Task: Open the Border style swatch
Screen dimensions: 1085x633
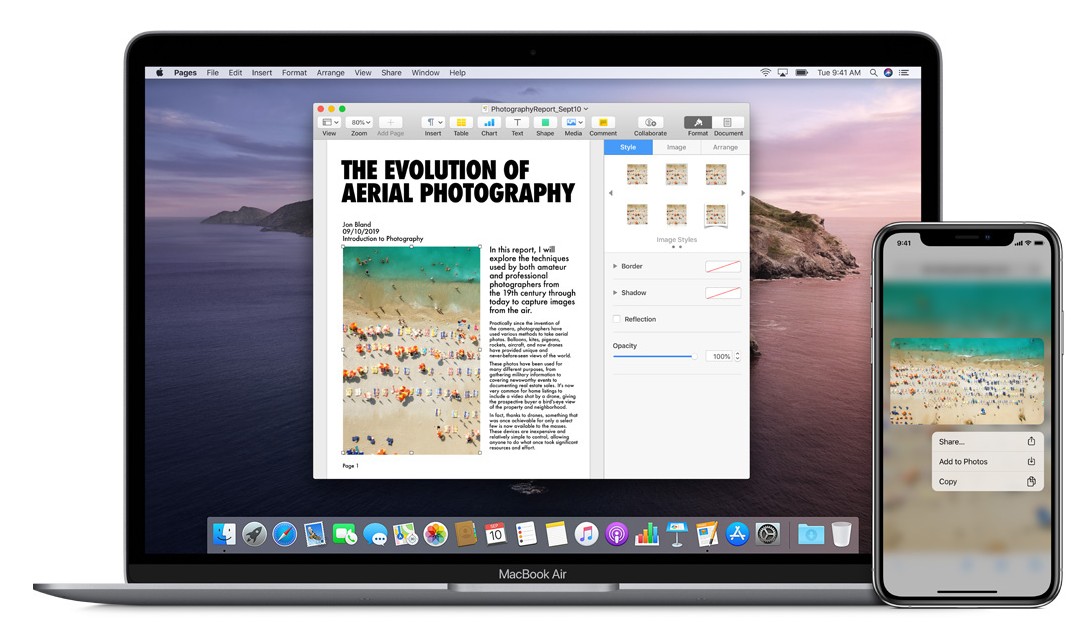Action: coord(722,266)
